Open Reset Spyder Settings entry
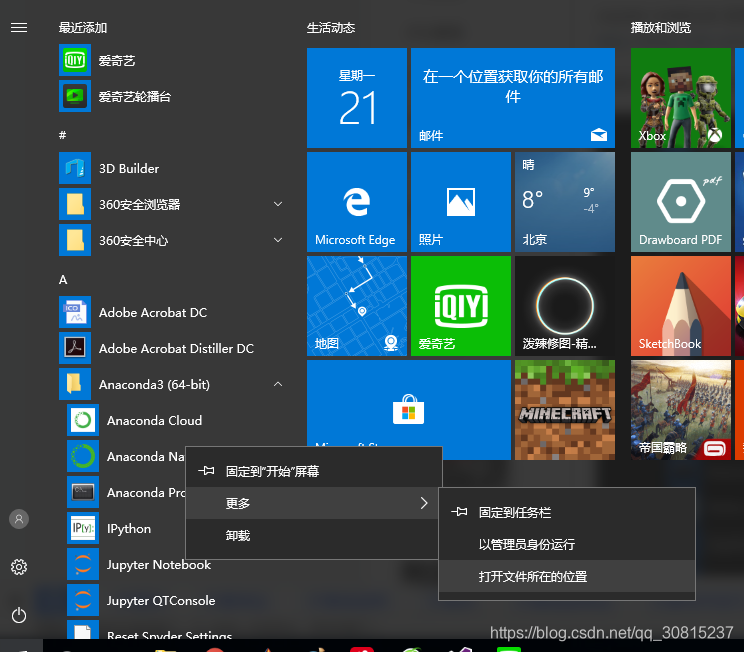Viewport: 744px width, 652px height. coord(171,631)
